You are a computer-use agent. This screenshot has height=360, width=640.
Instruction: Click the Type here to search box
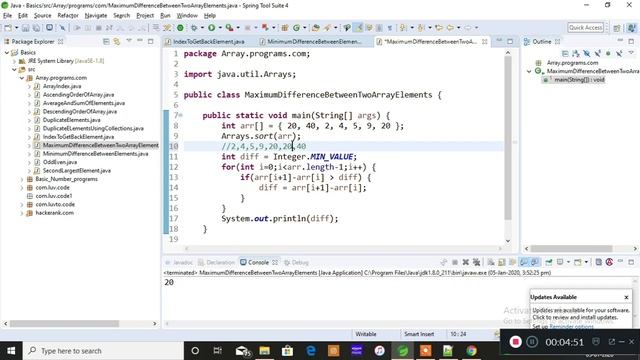(103, 351)
